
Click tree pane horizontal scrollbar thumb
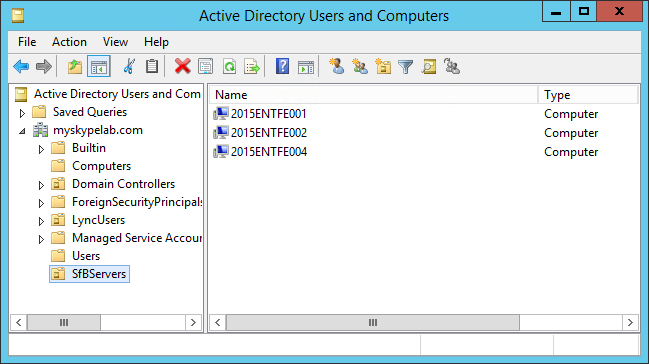click(64, 322)
